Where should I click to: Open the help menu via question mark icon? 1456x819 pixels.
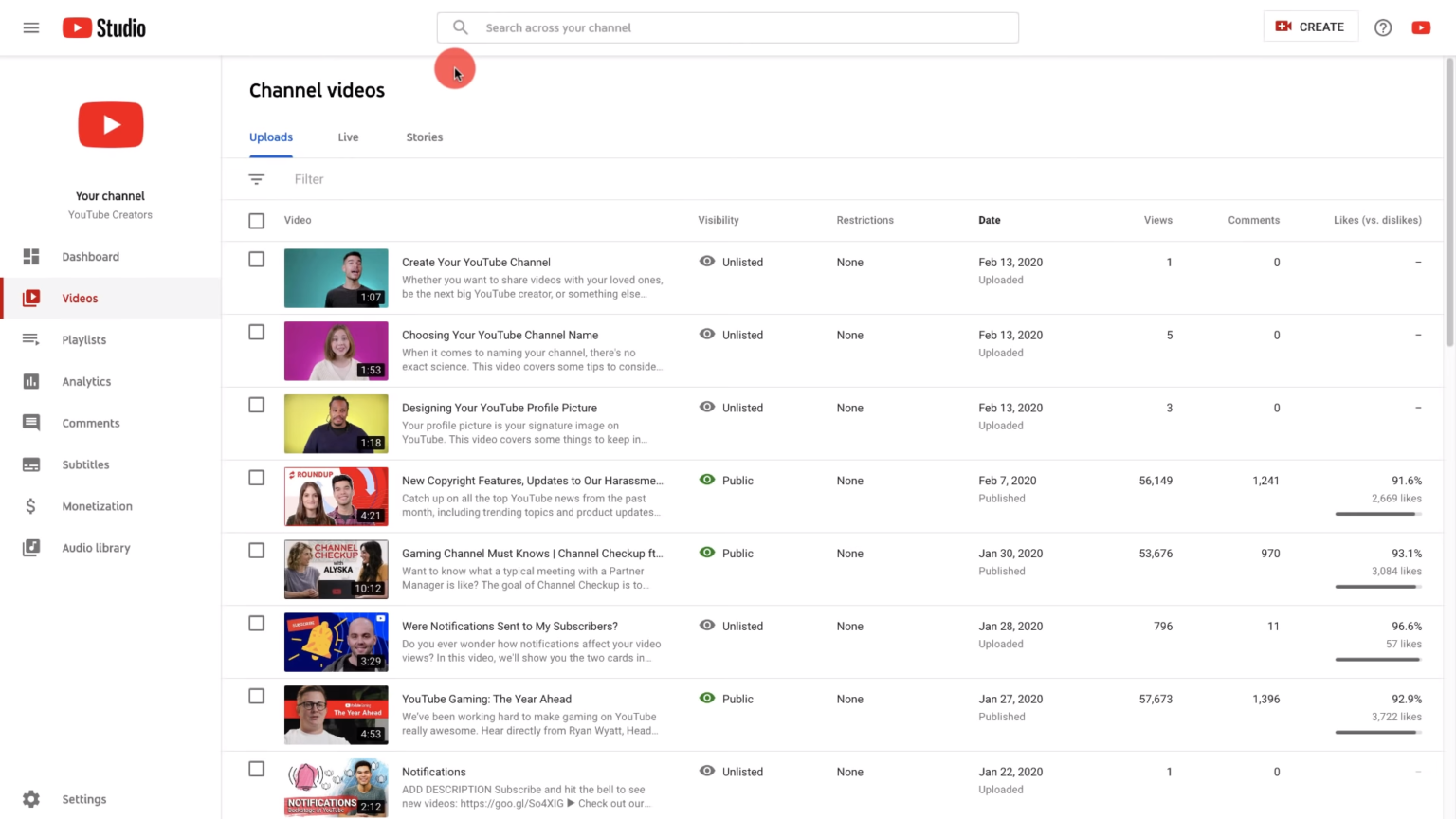pos(1382,27)
